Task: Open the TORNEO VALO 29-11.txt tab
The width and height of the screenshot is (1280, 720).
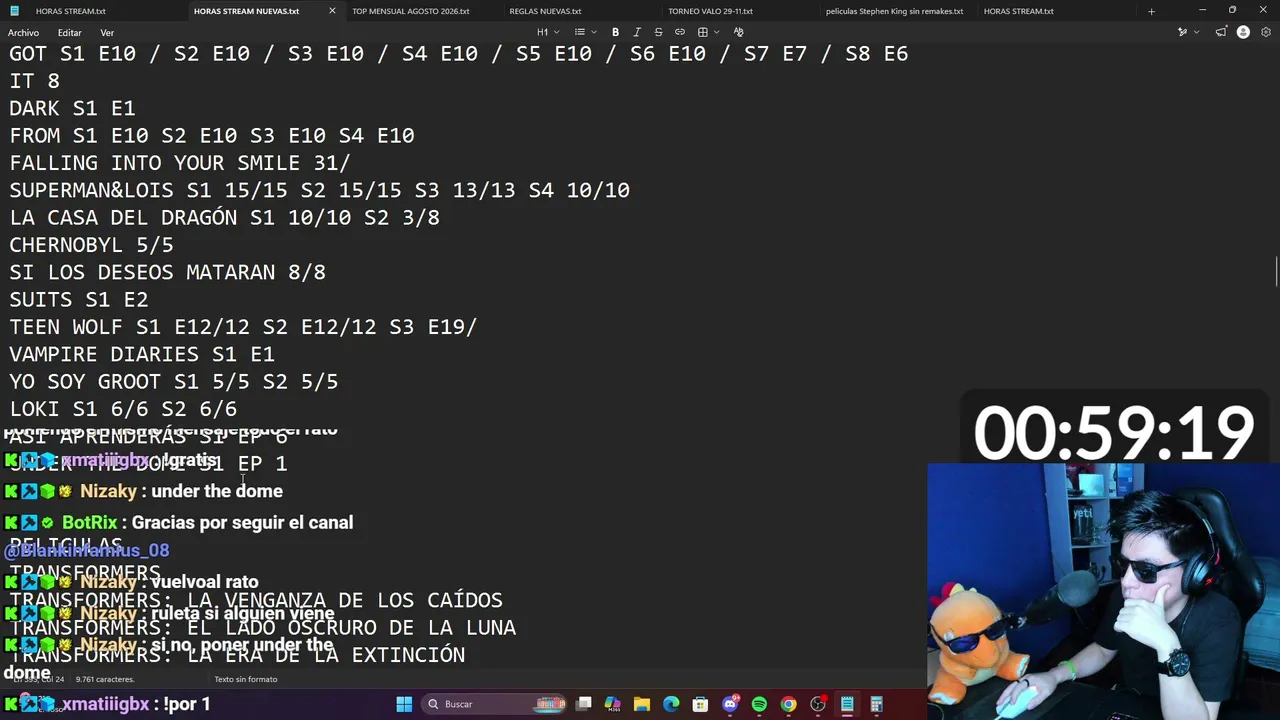Action: 710,11
